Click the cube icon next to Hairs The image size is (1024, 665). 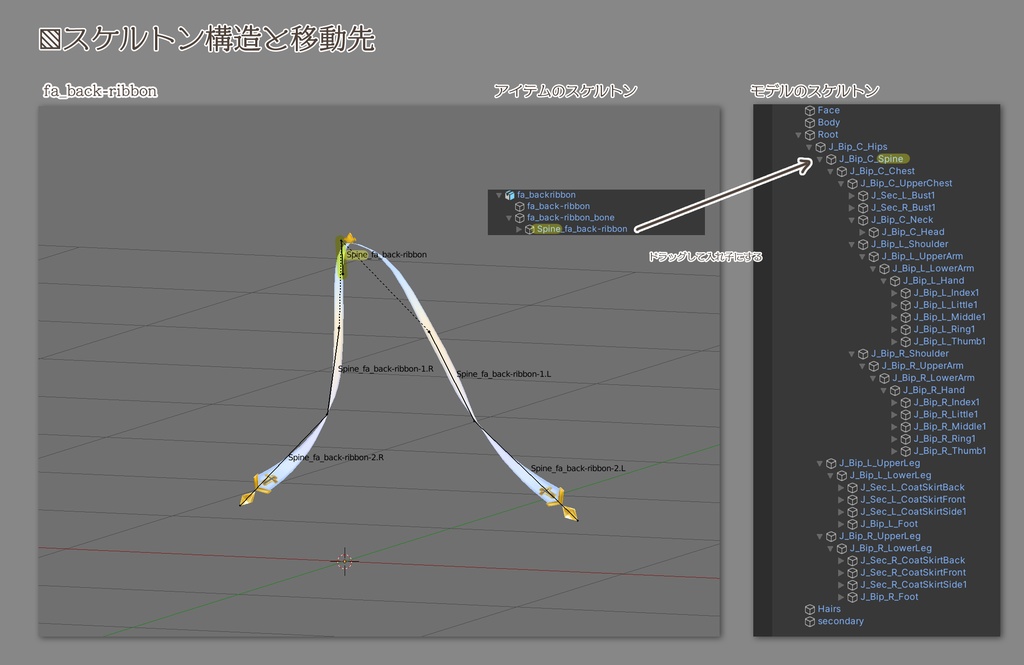810,609
